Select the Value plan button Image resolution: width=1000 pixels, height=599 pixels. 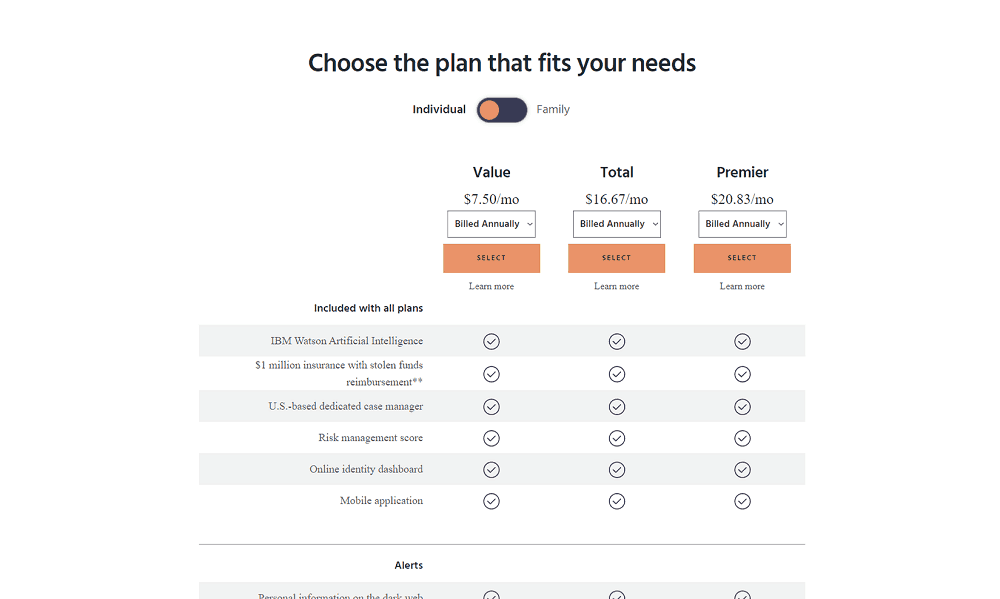click(491, 258)
